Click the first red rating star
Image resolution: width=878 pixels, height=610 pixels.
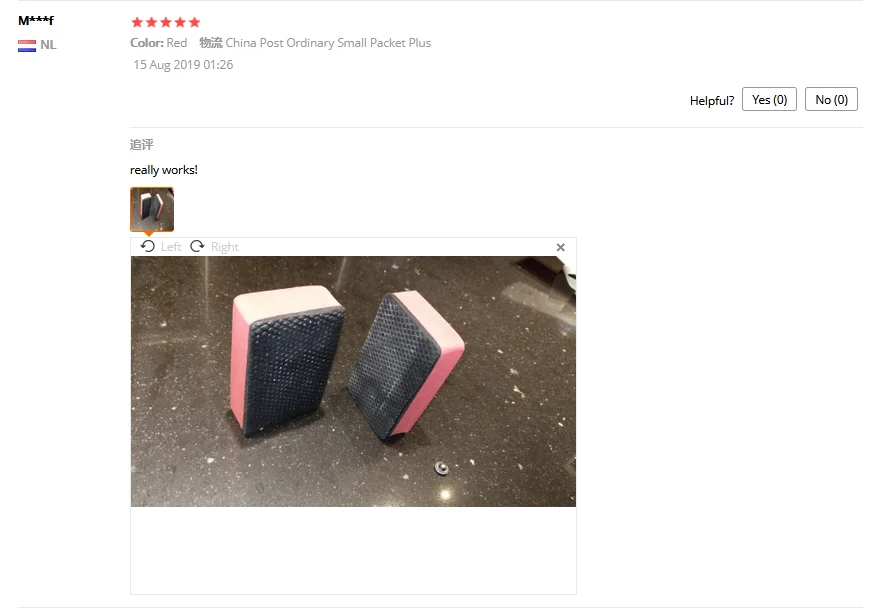coord(137,22)
